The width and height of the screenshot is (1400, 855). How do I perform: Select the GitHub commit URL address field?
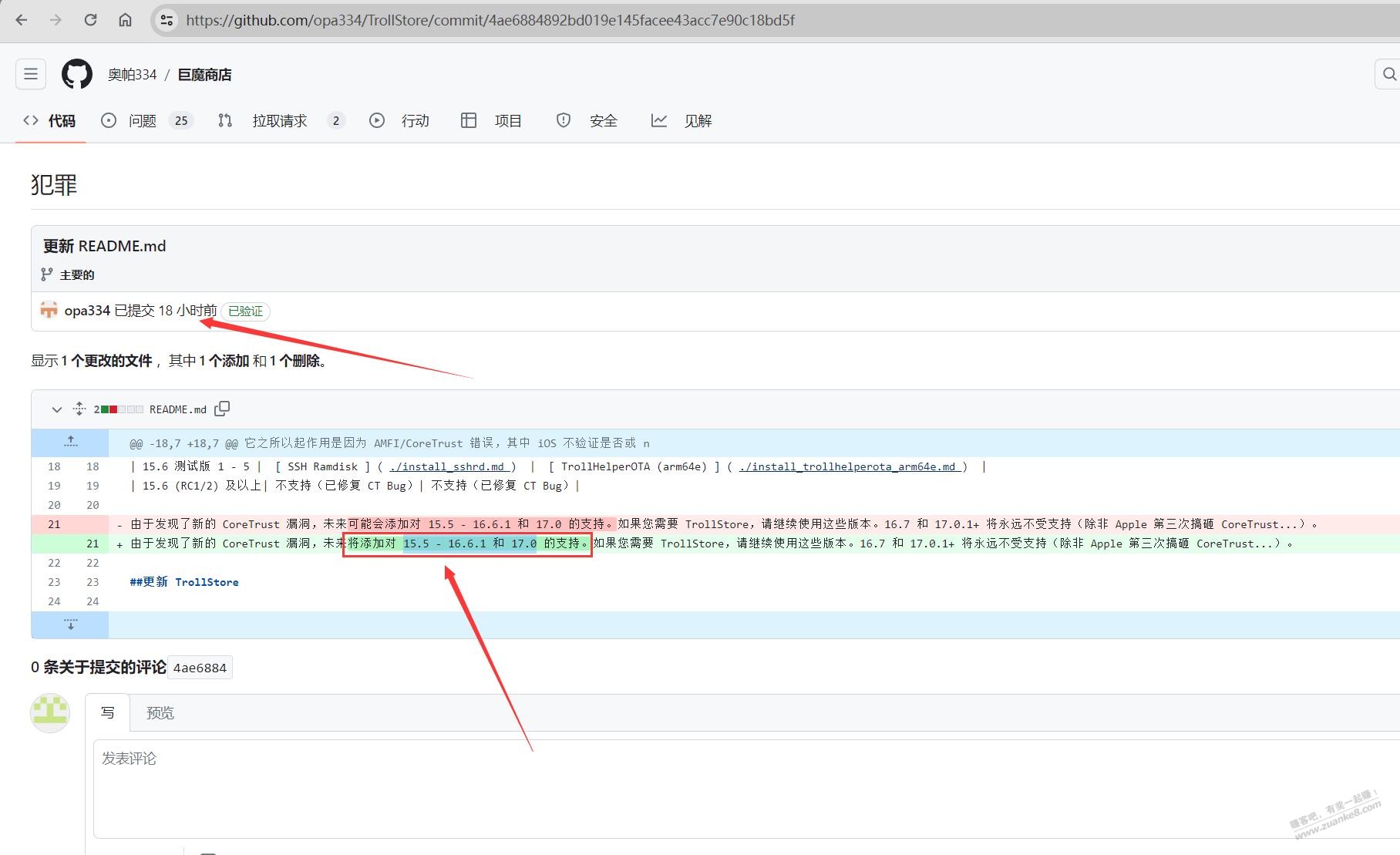pos(490,20)
